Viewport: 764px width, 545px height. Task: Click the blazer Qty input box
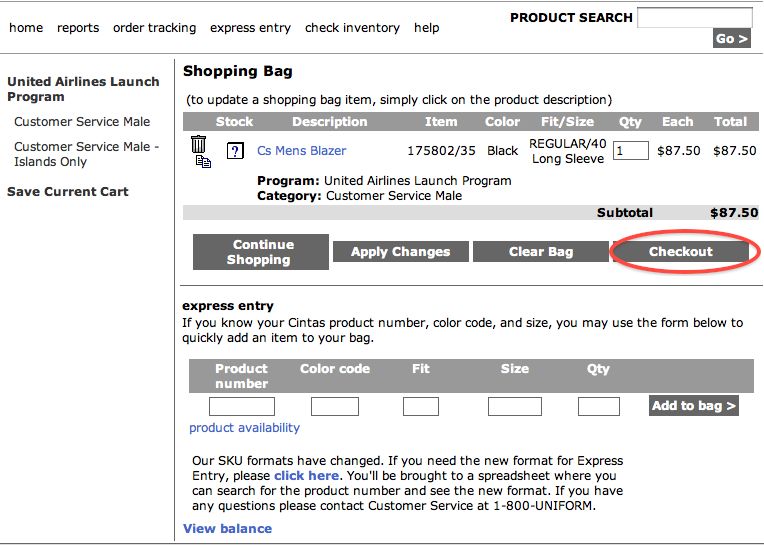(630, 150)
